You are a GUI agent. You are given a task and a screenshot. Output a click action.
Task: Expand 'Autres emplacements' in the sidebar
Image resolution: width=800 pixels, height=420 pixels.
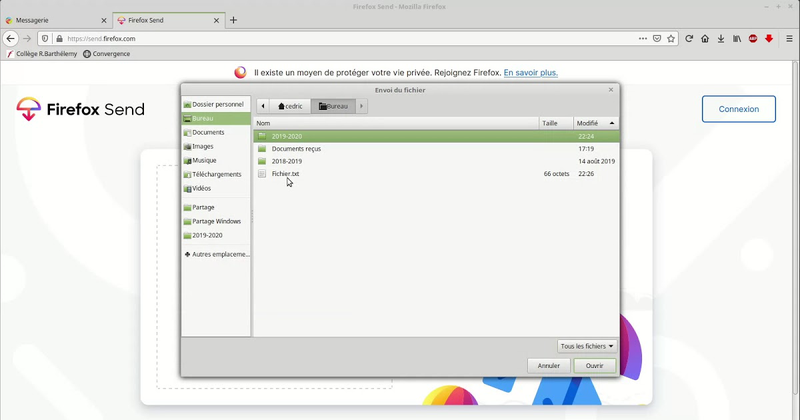pyautogui.click(x=216, y=254)
